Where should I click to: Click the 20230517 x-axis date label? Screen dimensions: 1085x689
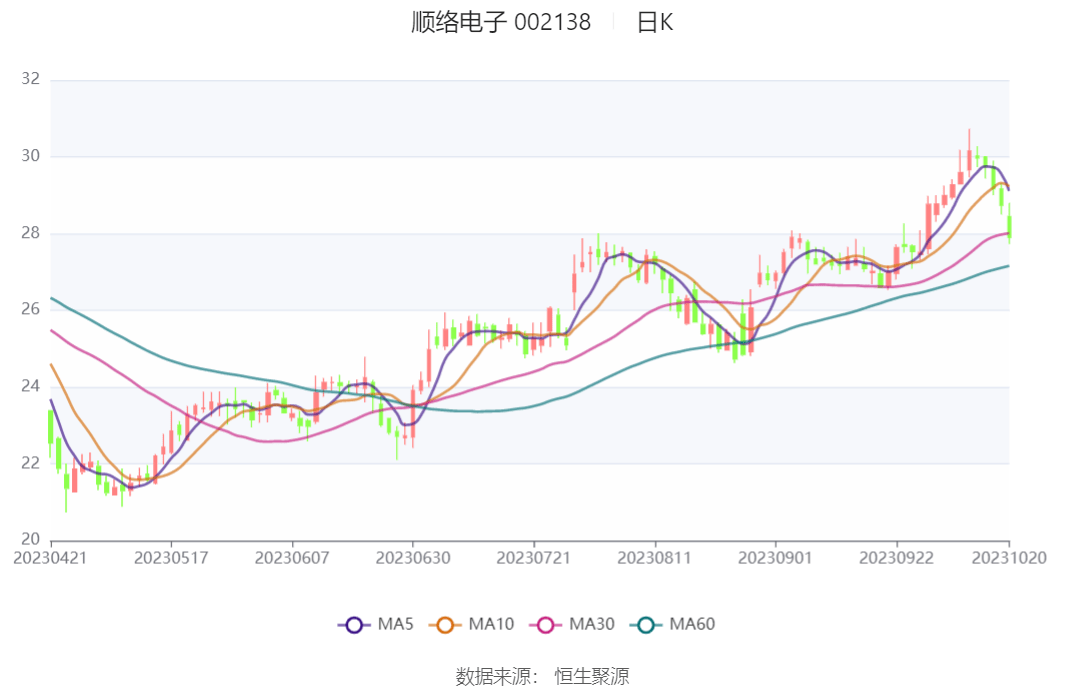point(171,558)
